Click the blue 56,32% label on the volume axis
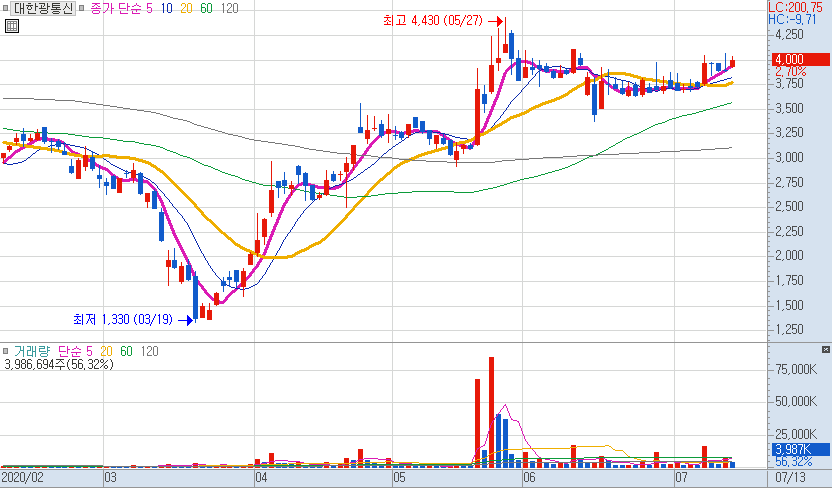832x488 pixels. 794,461
